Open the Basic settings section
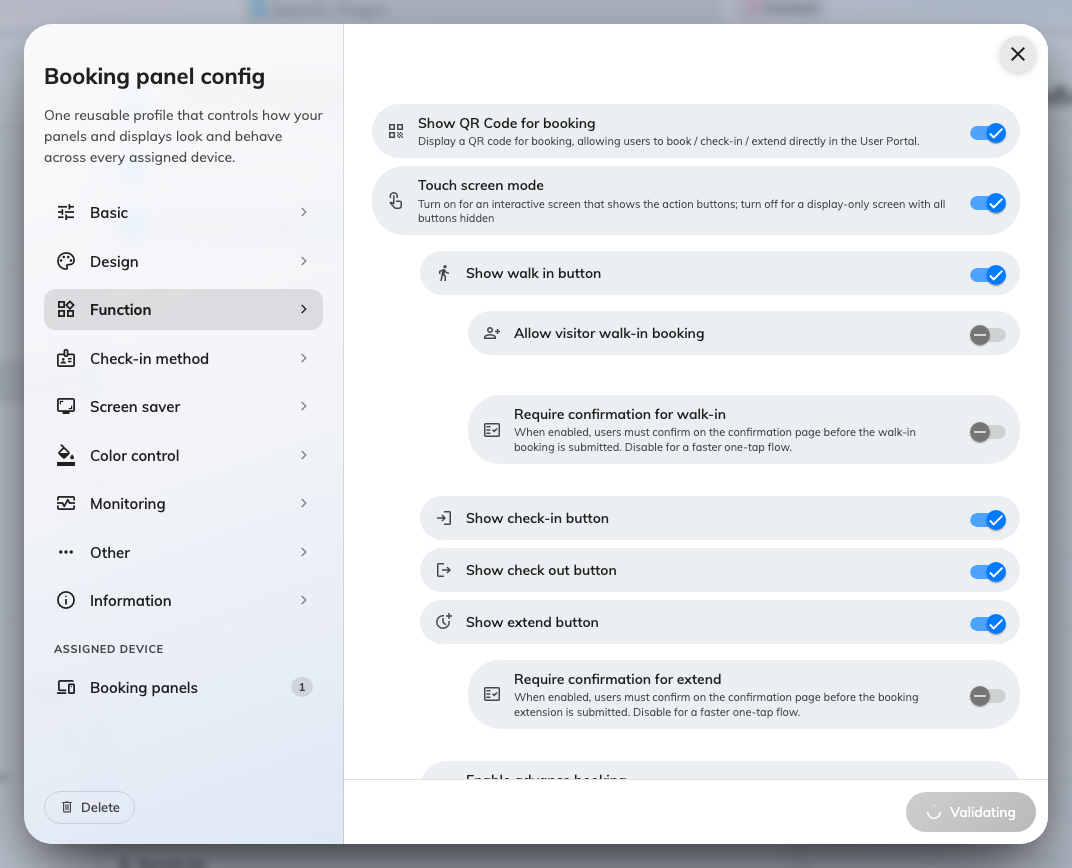 coord(183,213)
